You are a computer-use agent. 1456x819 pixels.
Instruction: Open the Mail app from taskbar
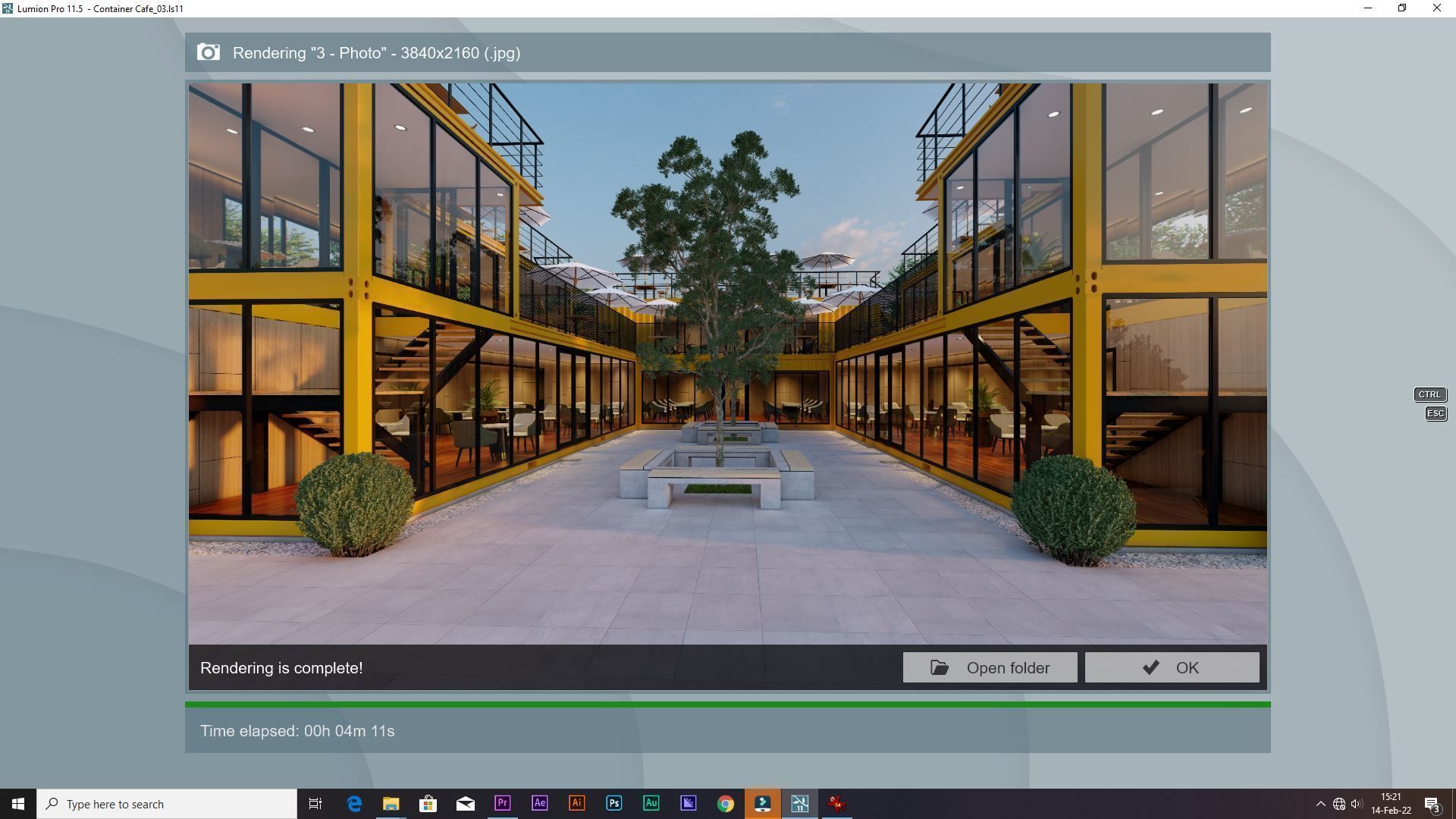[x=465, y=804]
